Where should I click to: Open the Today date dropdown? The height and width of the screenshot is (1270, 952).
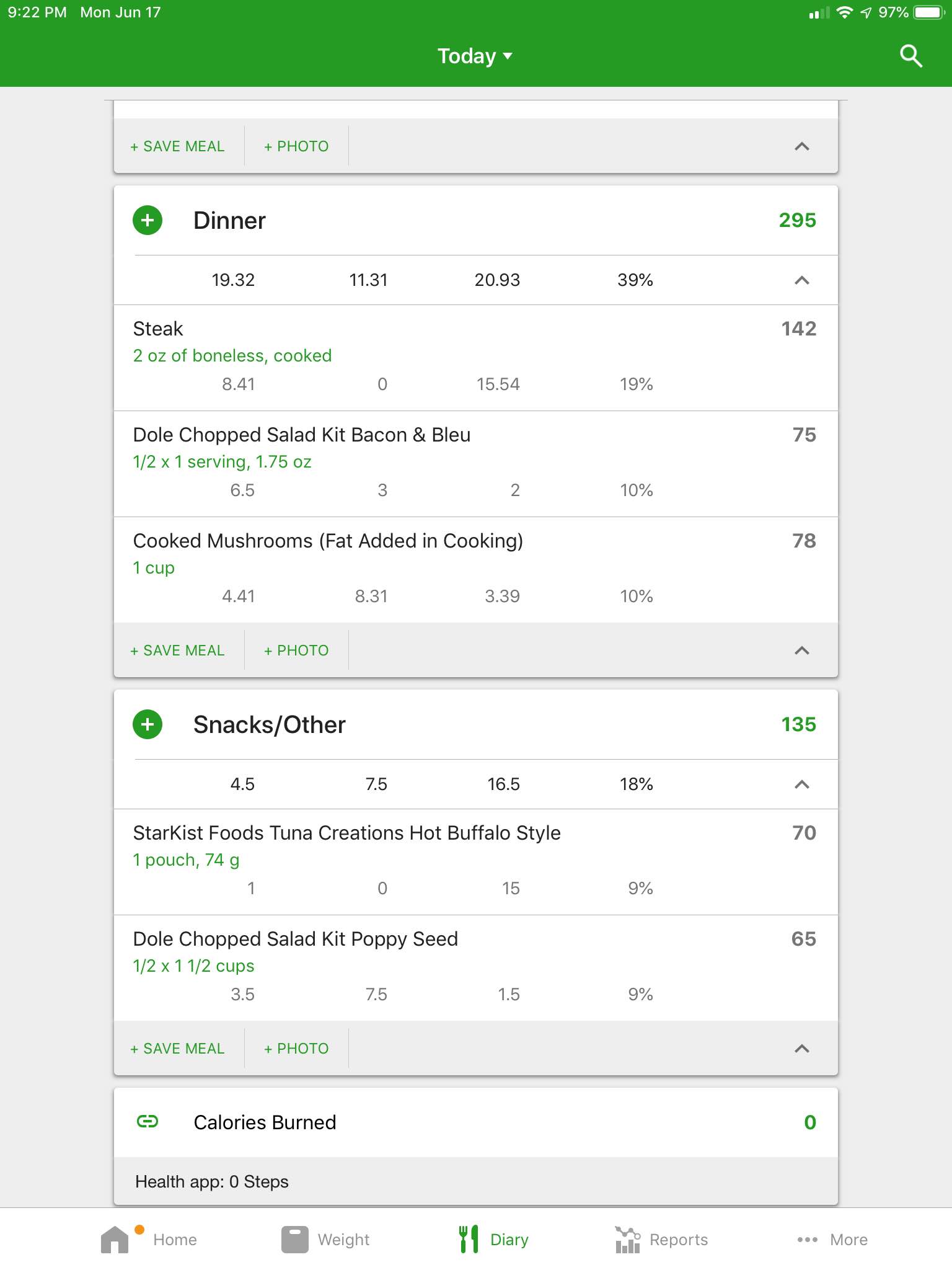pos(475,56)
